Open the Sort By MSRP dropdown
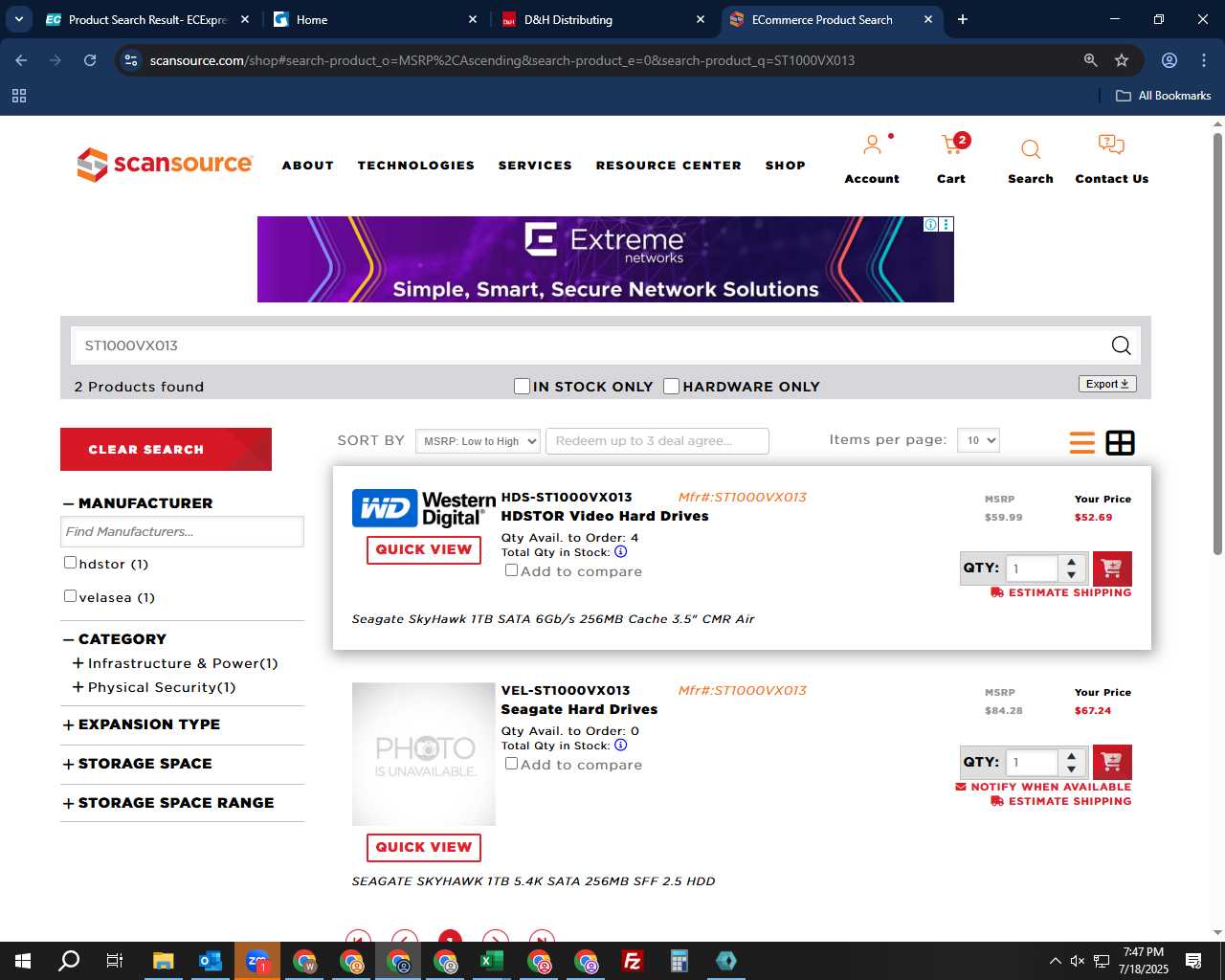 [x=478, y=441]
